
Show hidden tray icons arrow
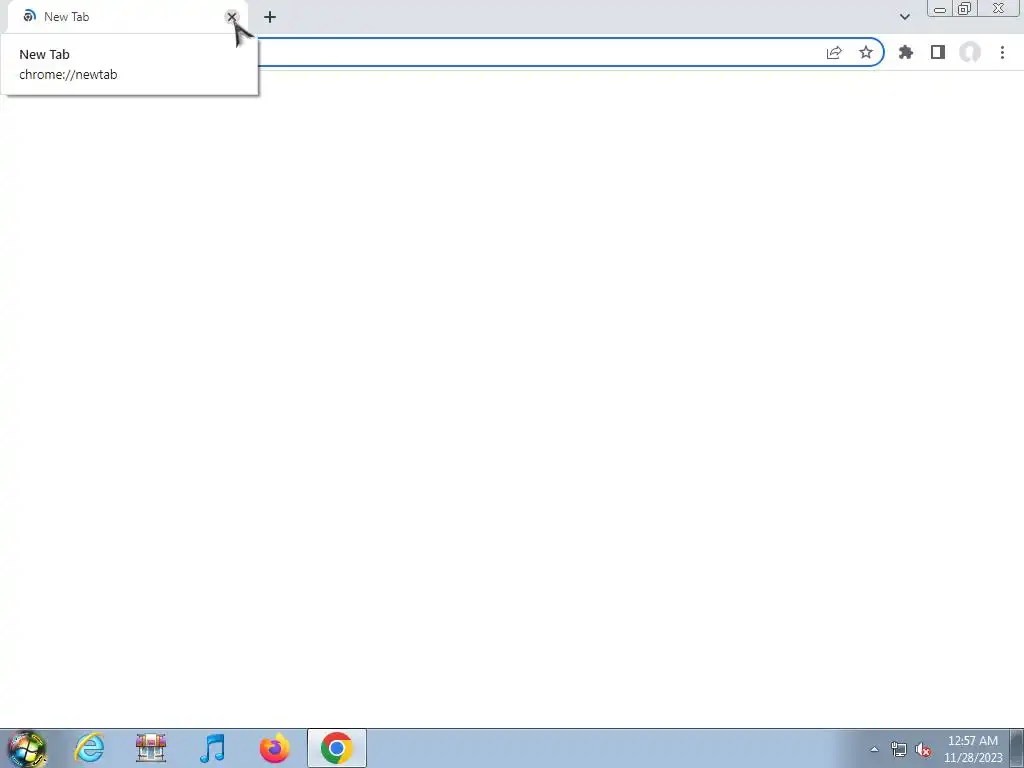(874, 749)
